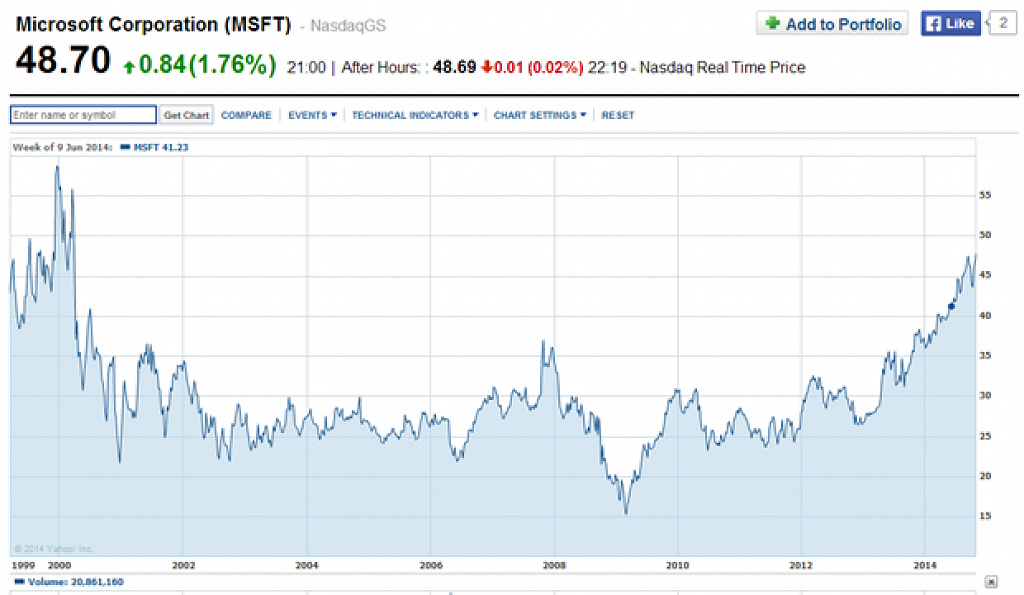
Task: Click the 48.70 stock price value
Action: point(63,60)
